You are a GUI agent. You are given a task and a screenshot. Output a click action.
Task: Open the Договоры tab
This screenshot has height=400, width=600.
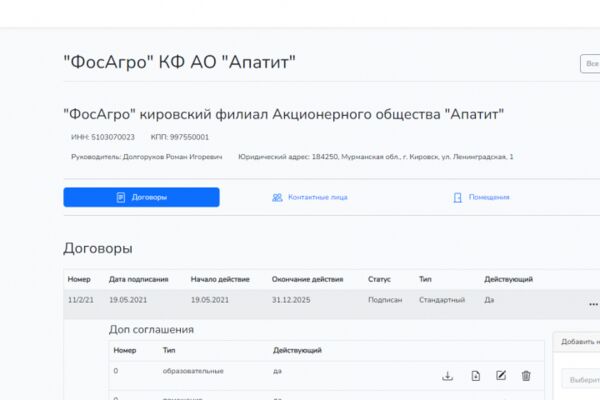tap(141, 197)
